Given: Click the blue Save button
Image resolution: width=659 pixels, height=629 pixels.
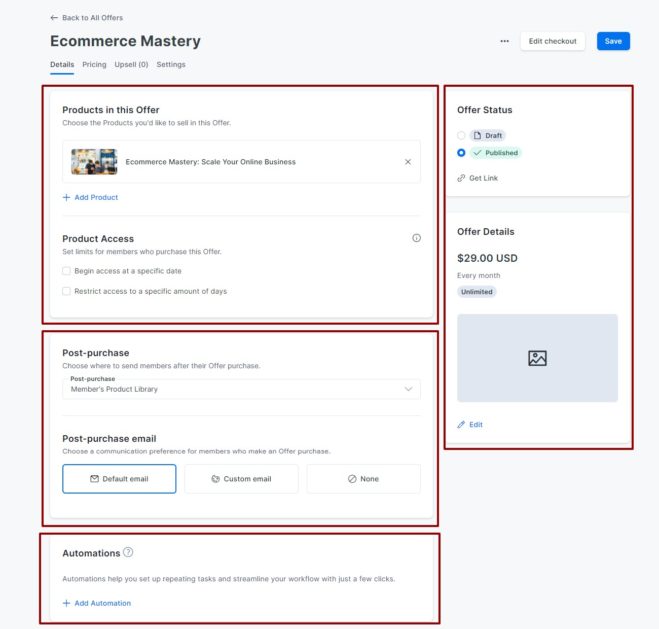Looking at the screenshot, I should 613,41.
